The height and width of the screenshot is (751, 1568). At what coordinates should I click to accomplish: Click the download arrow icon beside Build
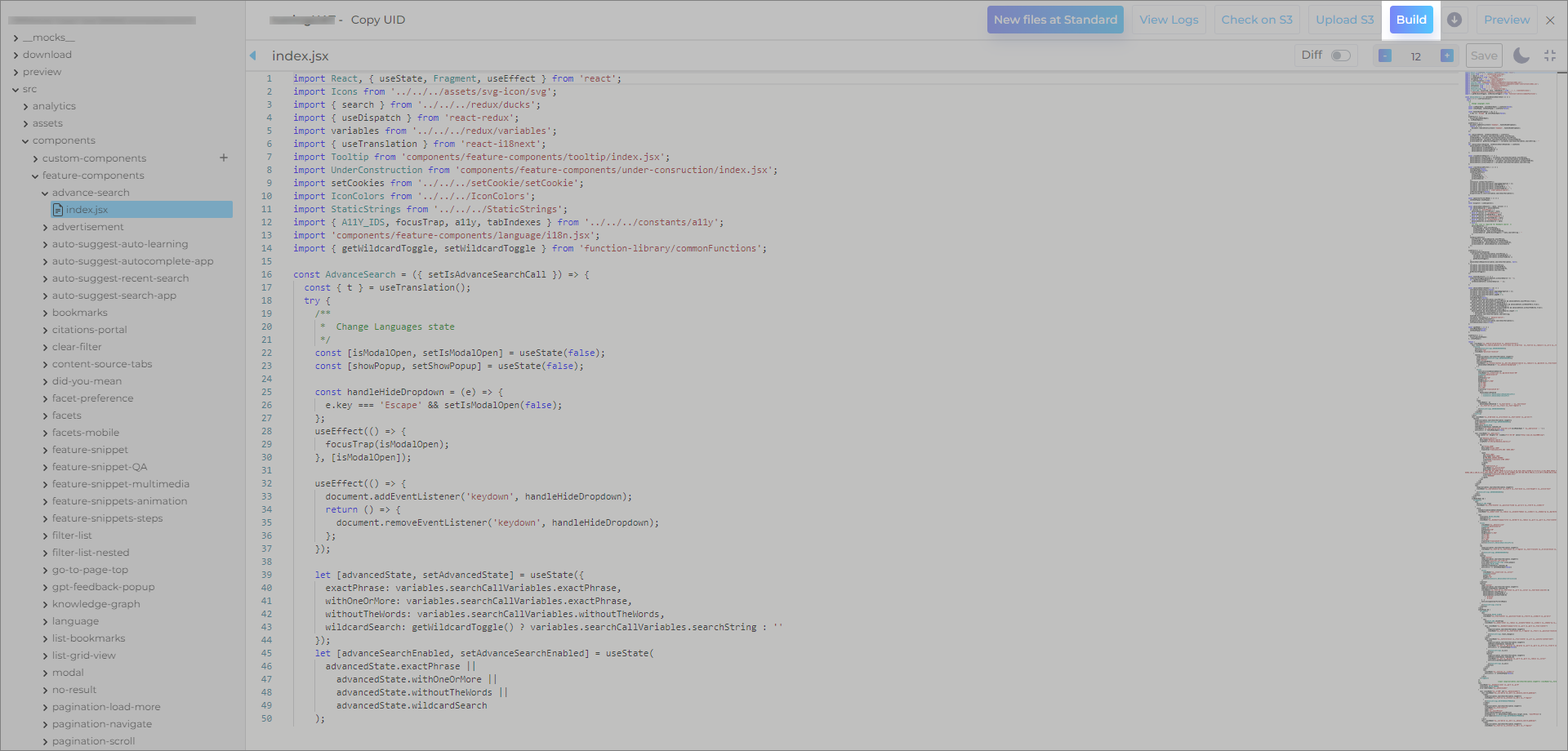coord(1454,20)
